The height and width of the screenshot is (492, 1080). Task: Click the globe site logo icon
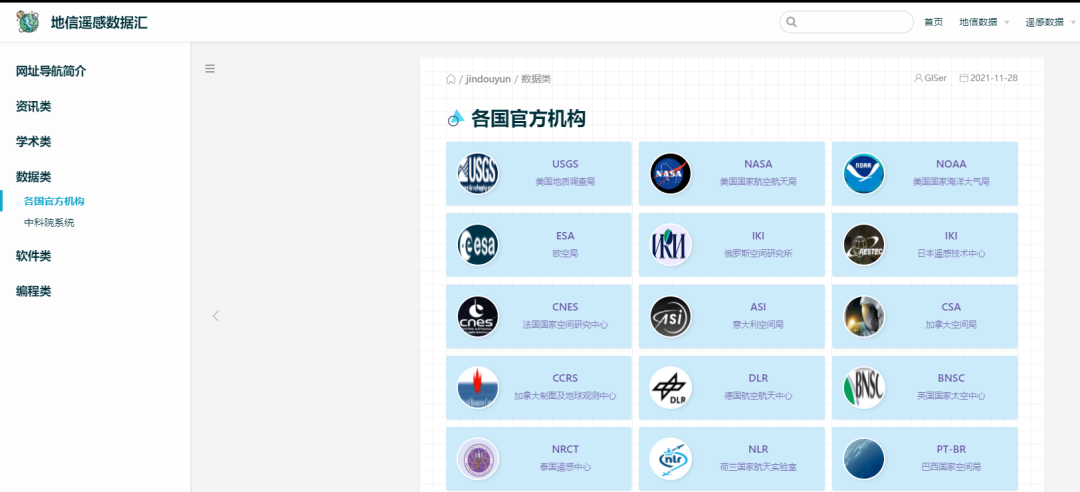(28, 22)
